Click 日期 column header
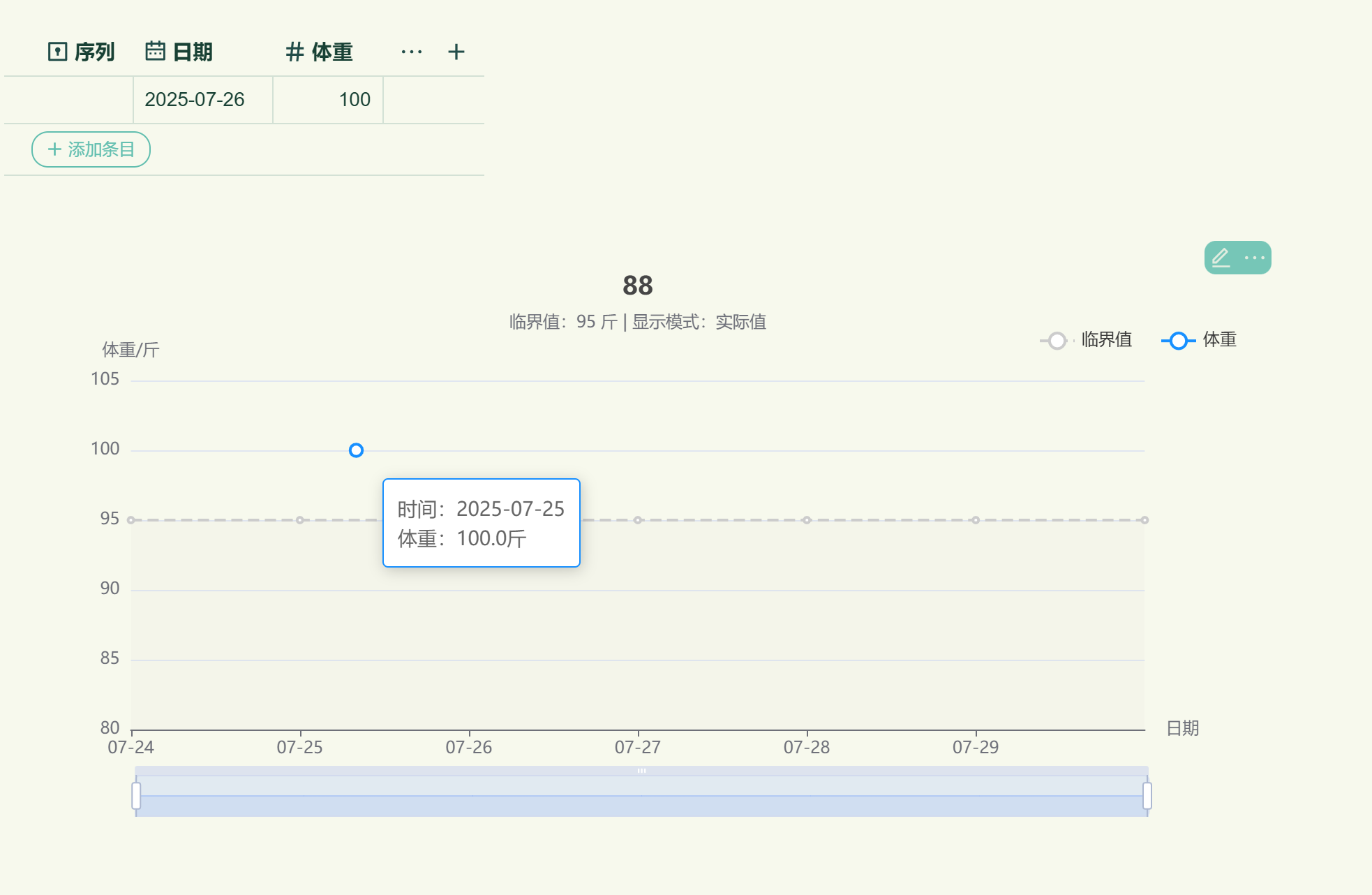1372x895 pixels. pos(192,52)
